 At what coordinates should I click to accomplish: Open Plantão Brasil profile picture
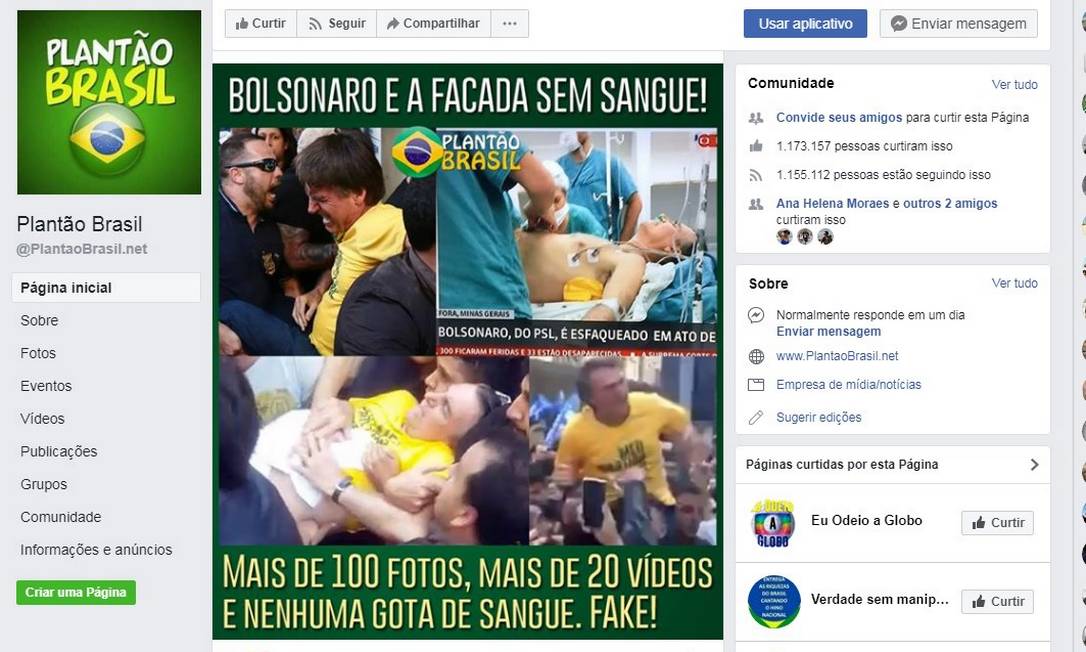tap(109, 102)
